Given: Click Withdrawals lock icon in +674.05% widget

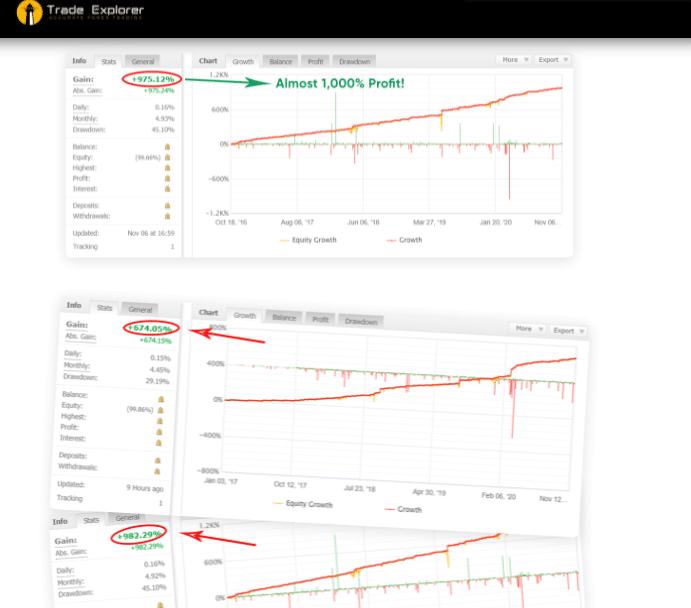Looking at the screenshot, I should (157, 471).
